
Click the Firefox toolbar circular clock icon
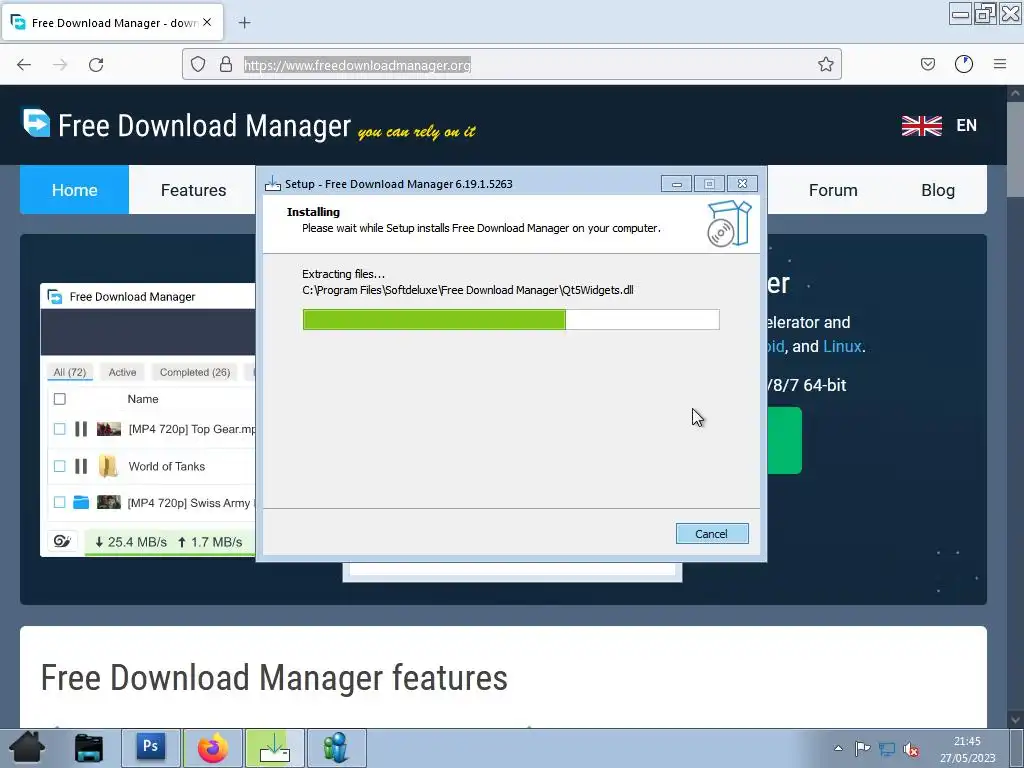point(964,64)
